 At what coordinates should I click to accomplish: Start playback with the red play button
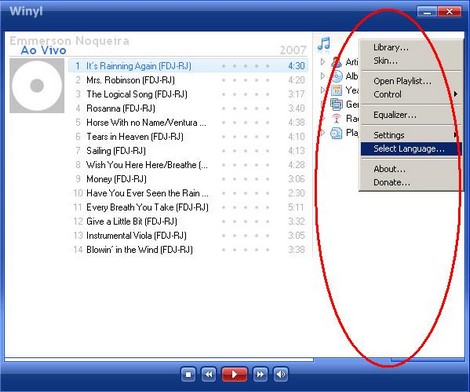click(234, 375)
